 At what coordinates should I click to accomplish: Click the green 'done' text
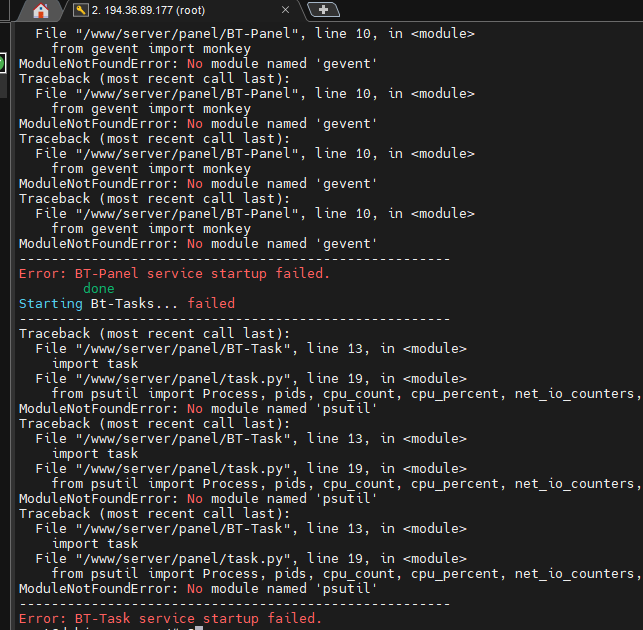pos(99,288)
